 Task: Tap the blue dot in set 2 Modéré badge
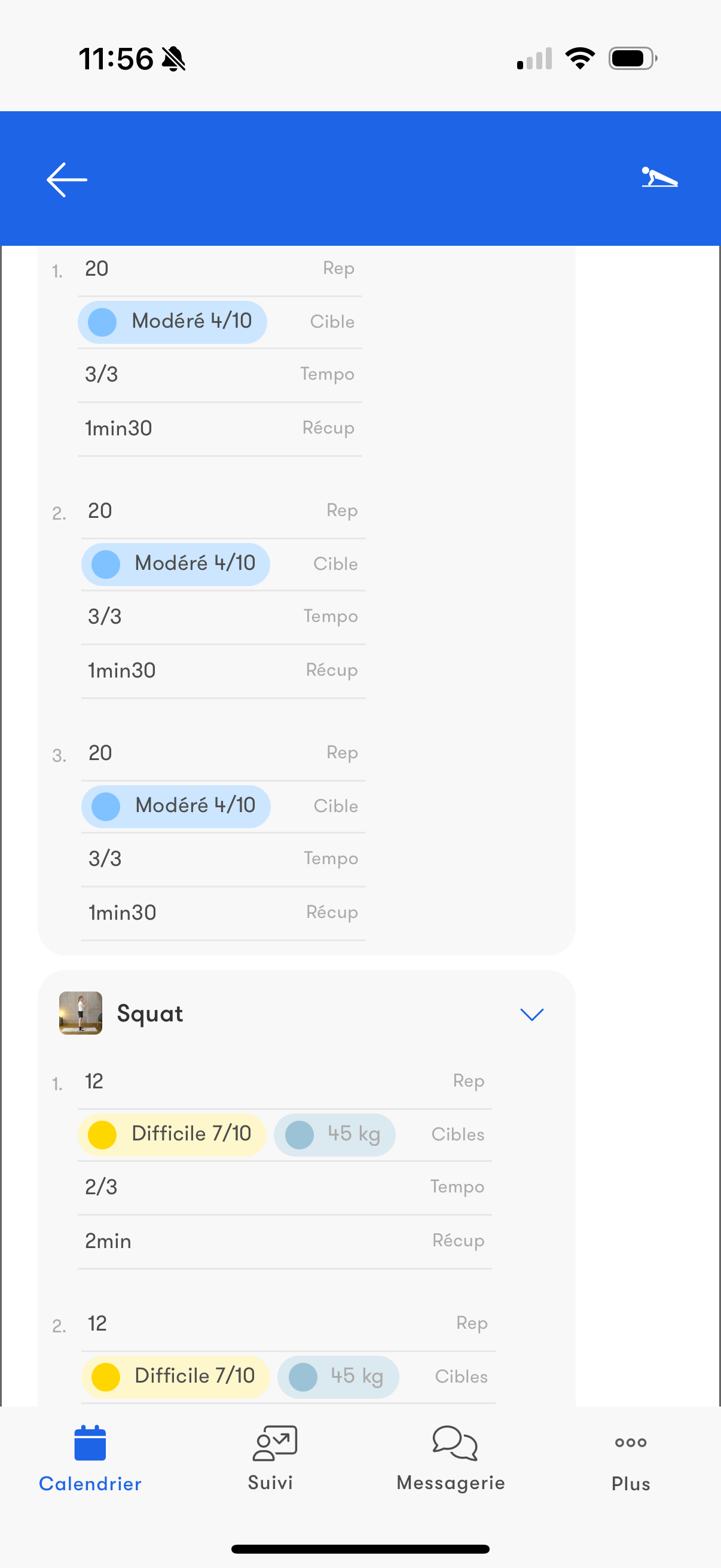(x=106, y=565)
